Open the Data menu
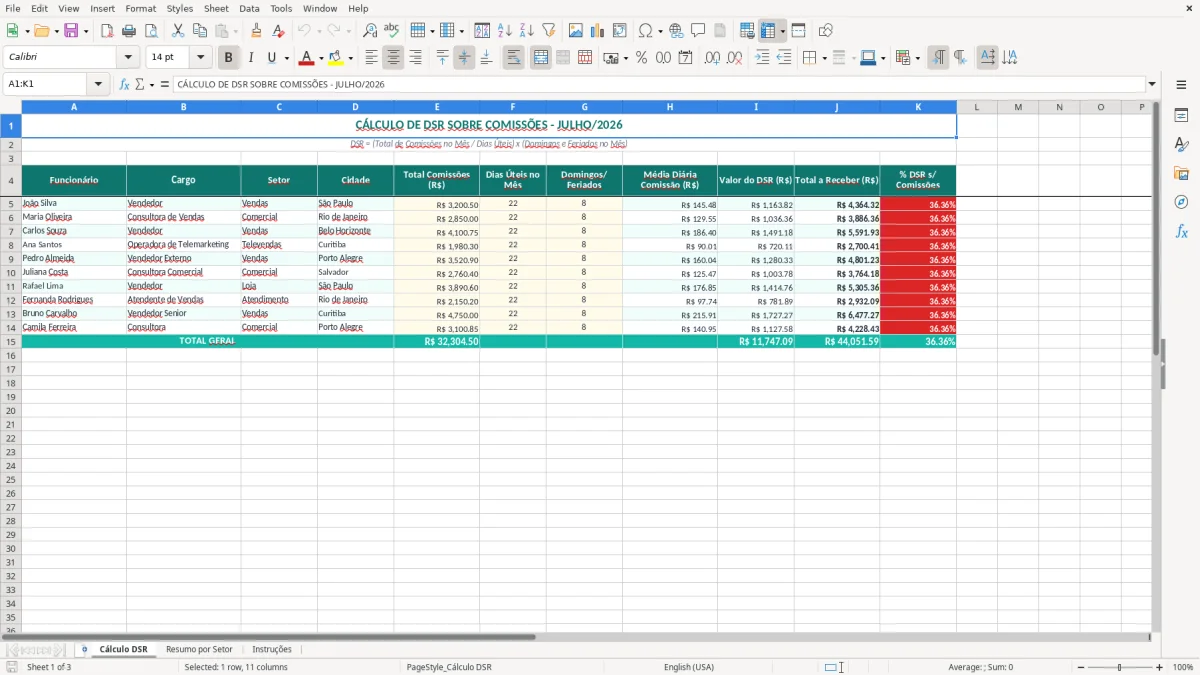 [249, 8]
